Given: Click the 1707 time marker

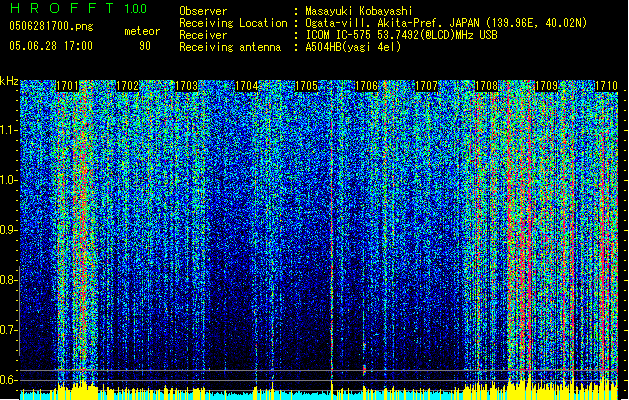Looking at the screenshot, I should pyautogui.click(x=426, y=86).
